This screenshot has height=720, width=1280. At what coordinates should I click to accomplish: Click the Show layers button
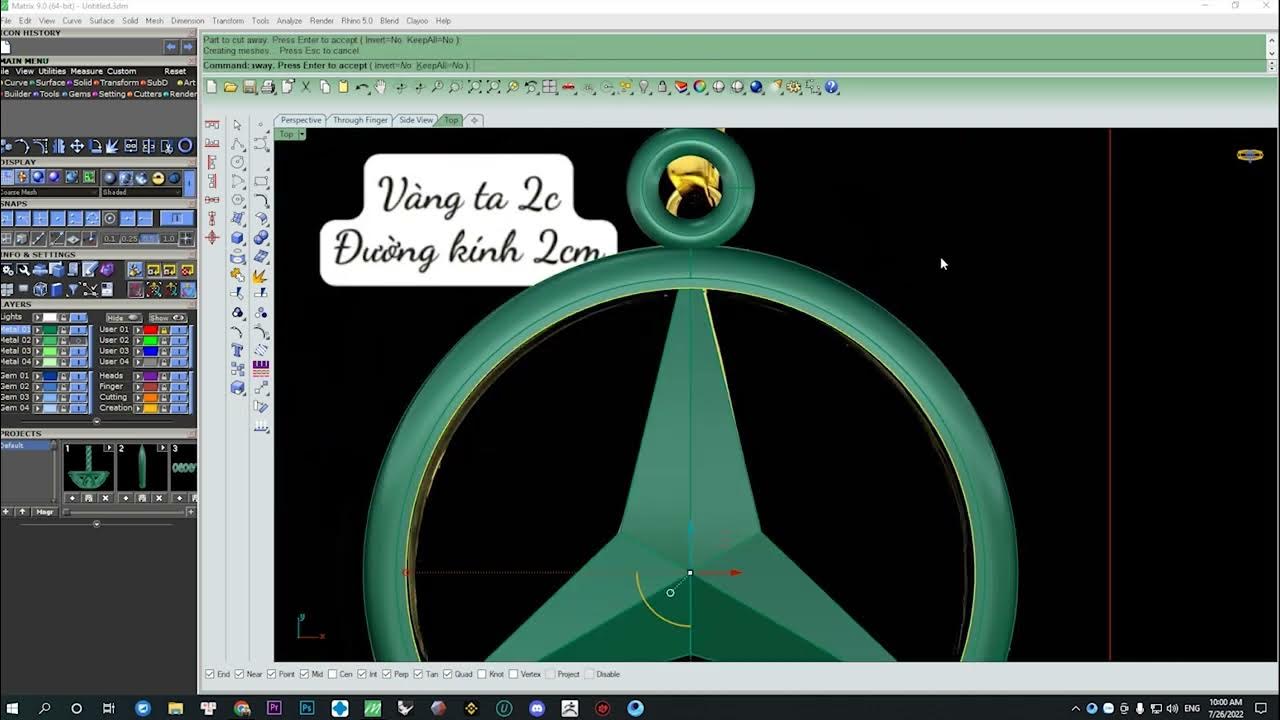click(x=167, y=318)
